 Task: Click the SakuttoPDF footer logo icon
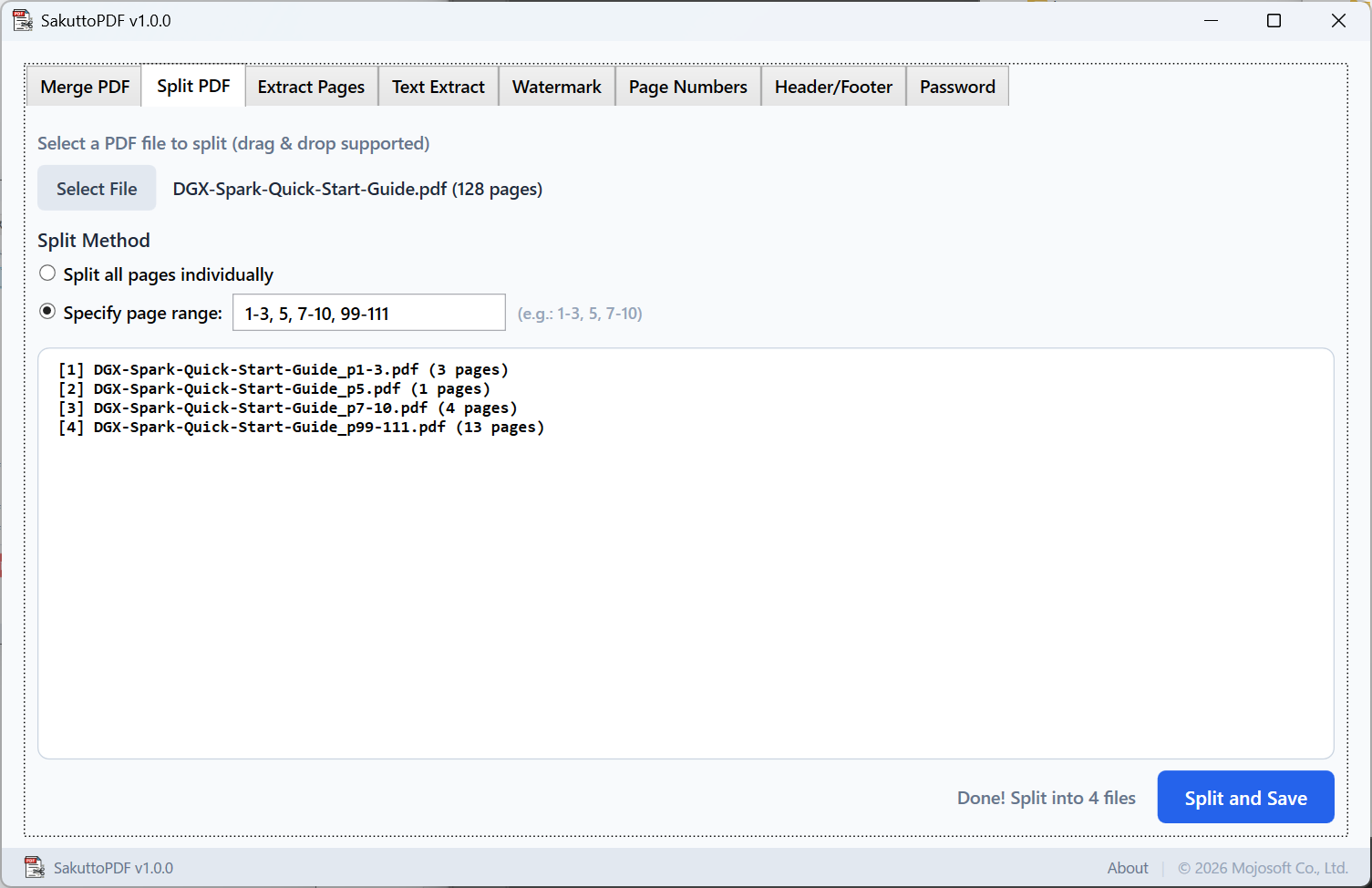[x=35, y=867]
